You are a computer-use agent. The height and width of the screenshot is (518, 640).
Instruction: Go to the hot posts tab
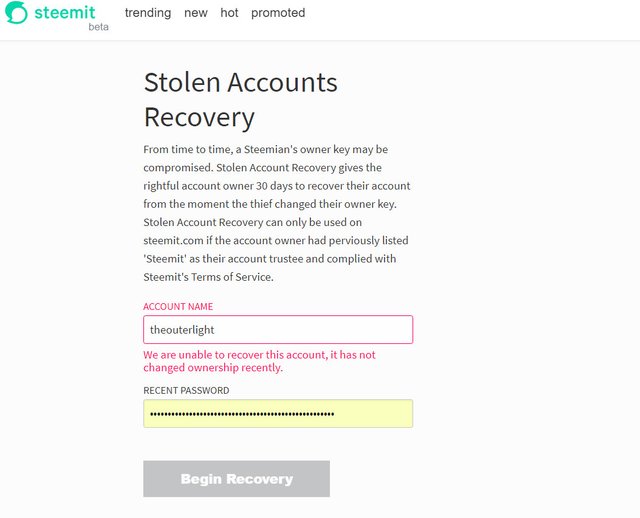coord(230,13)
